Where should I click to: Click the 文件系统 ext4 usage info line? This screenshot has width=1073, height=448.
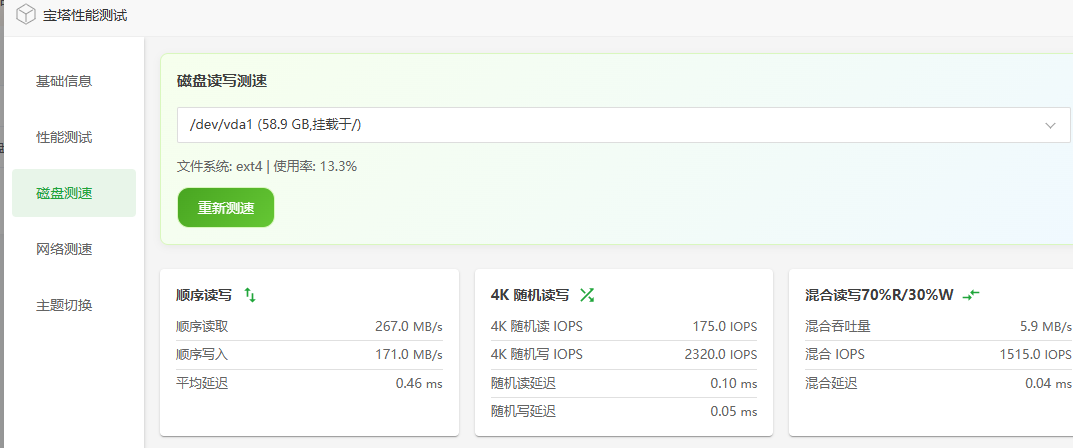click(x=267, y=166)
